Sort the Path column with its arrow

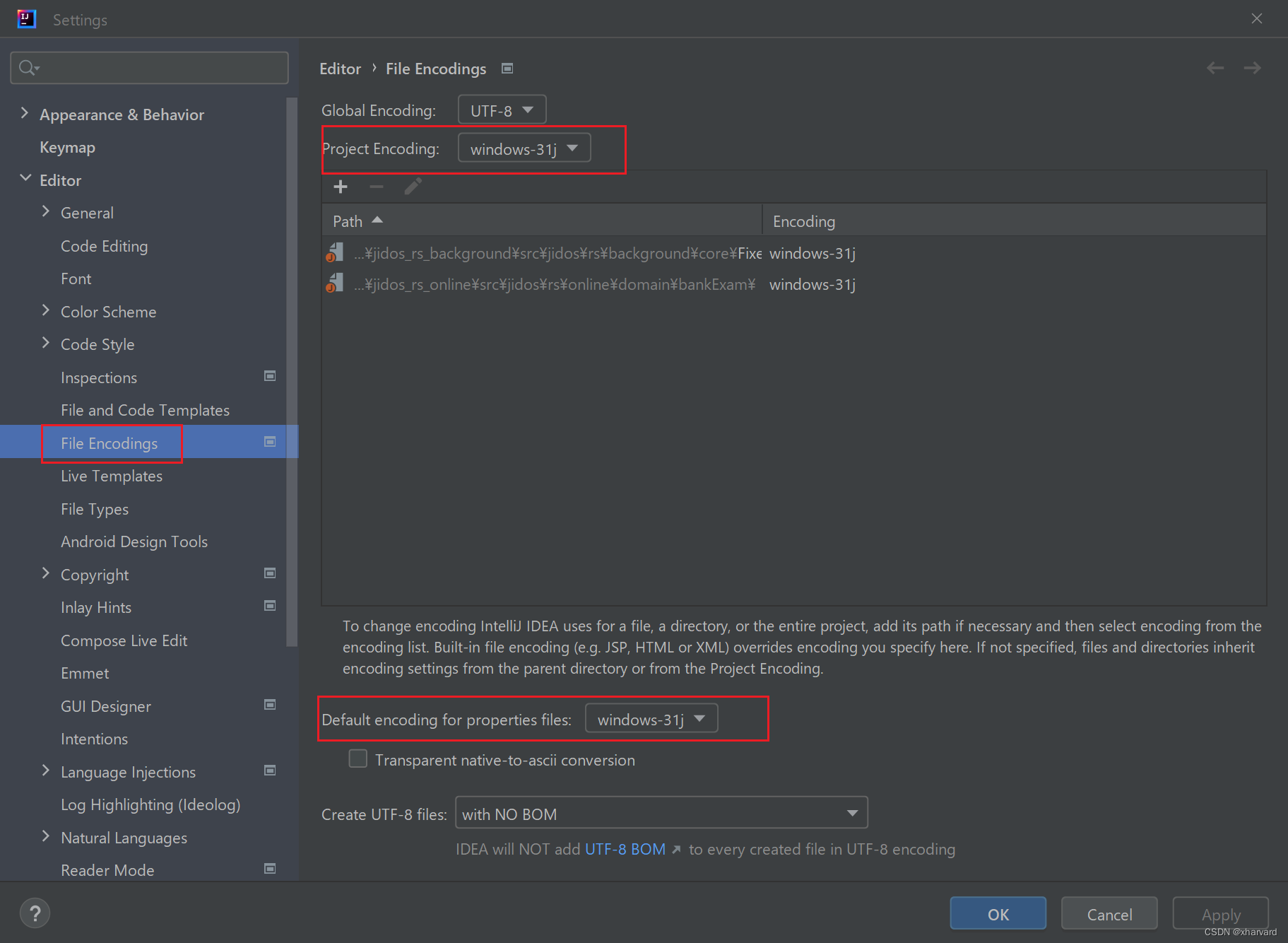tap(377, 220)
